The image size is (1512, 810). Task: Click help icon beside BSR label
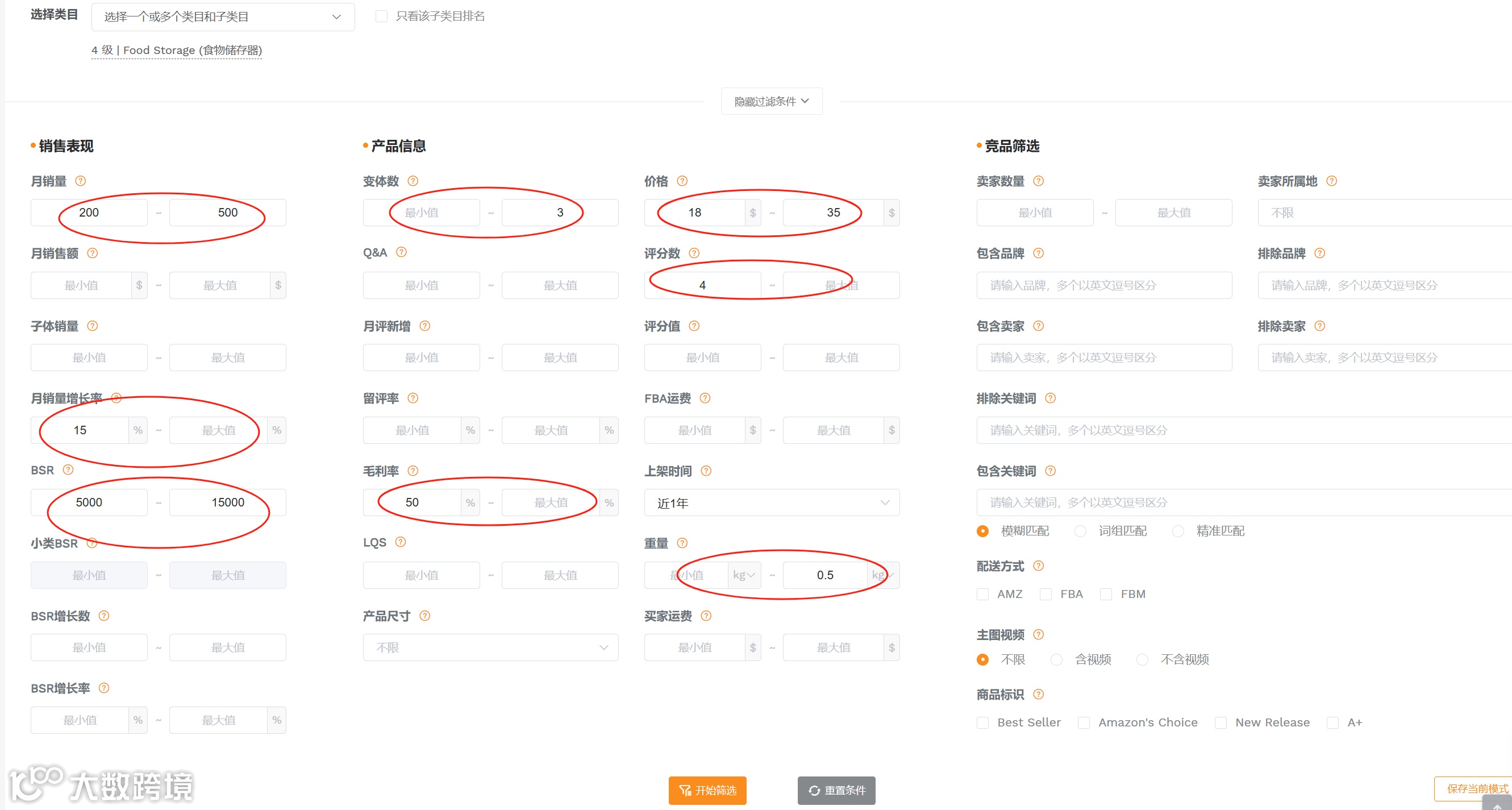(x=68, y=470)
